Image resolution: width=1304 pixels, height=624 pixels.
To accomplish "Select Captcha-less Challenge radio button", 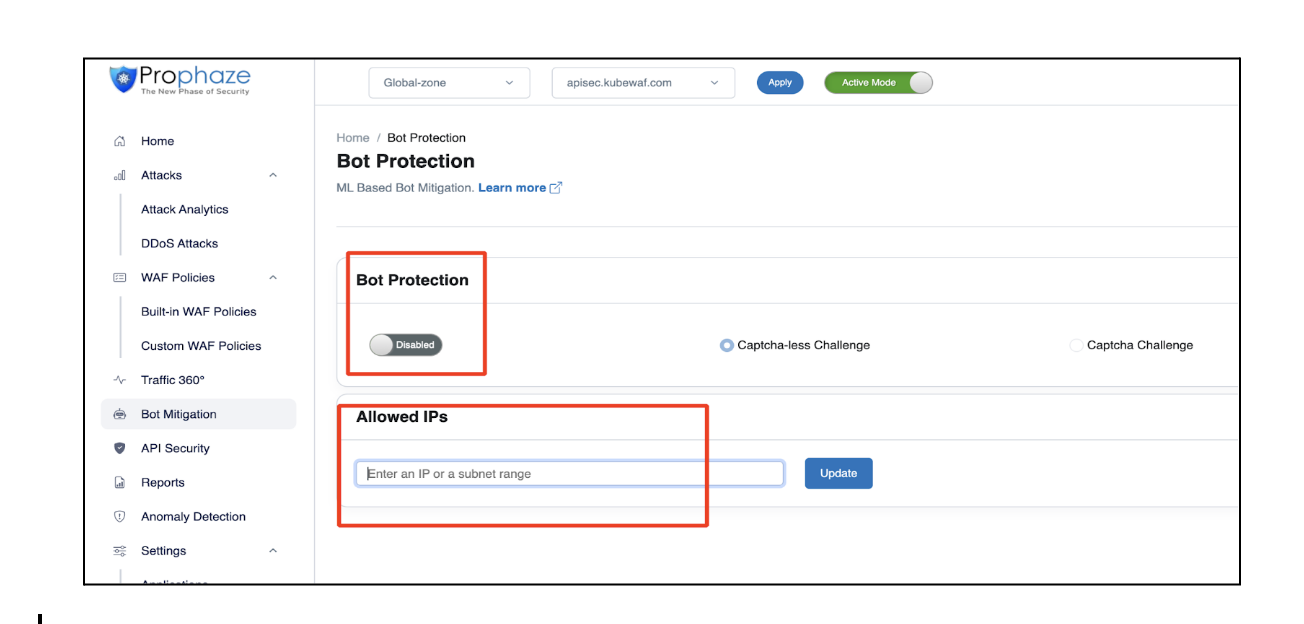I will click(x=727, y=345).
